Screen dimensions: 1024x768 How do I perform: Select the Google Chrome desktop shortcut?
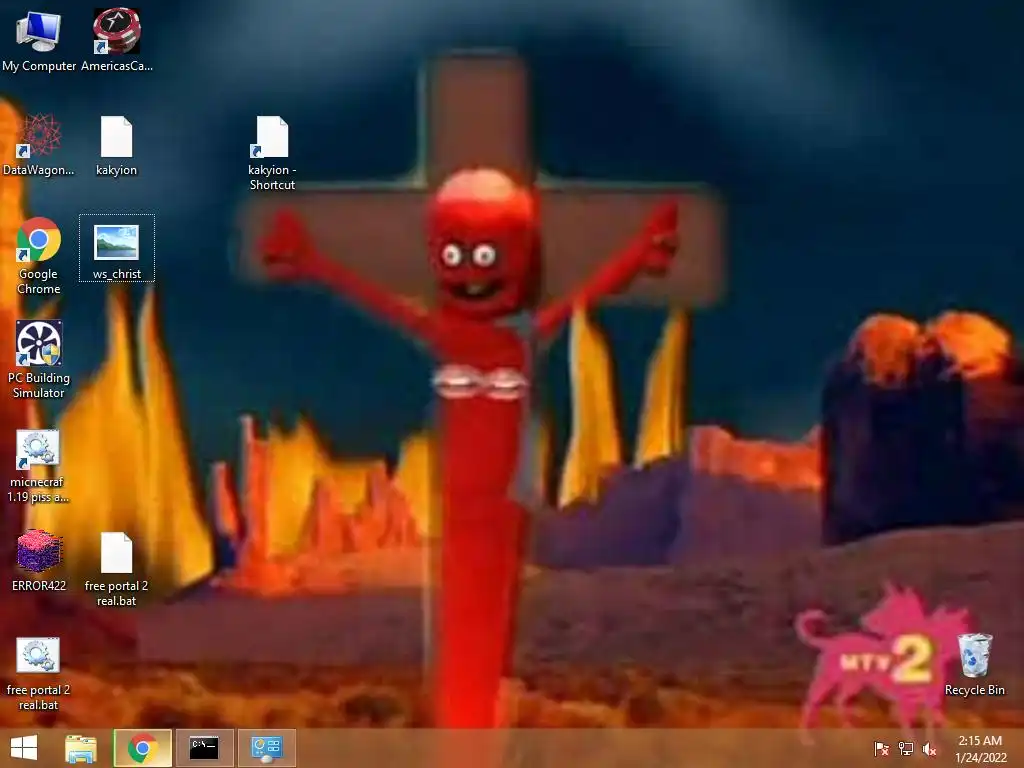(x=39, y=256)
